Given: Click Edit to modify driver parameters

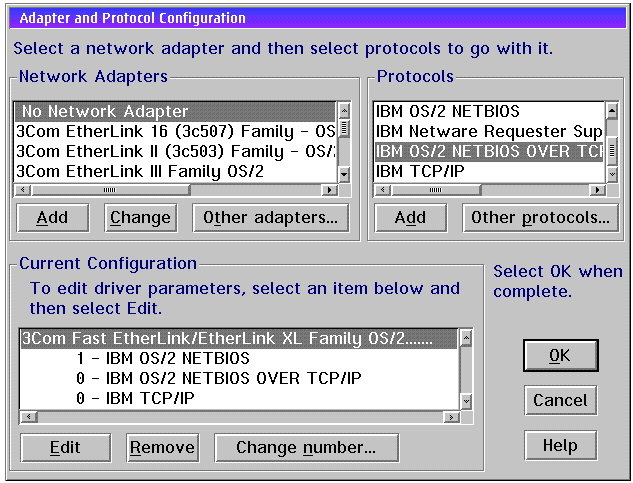Looking at the screenshot, I should click(x=65, y=447).
